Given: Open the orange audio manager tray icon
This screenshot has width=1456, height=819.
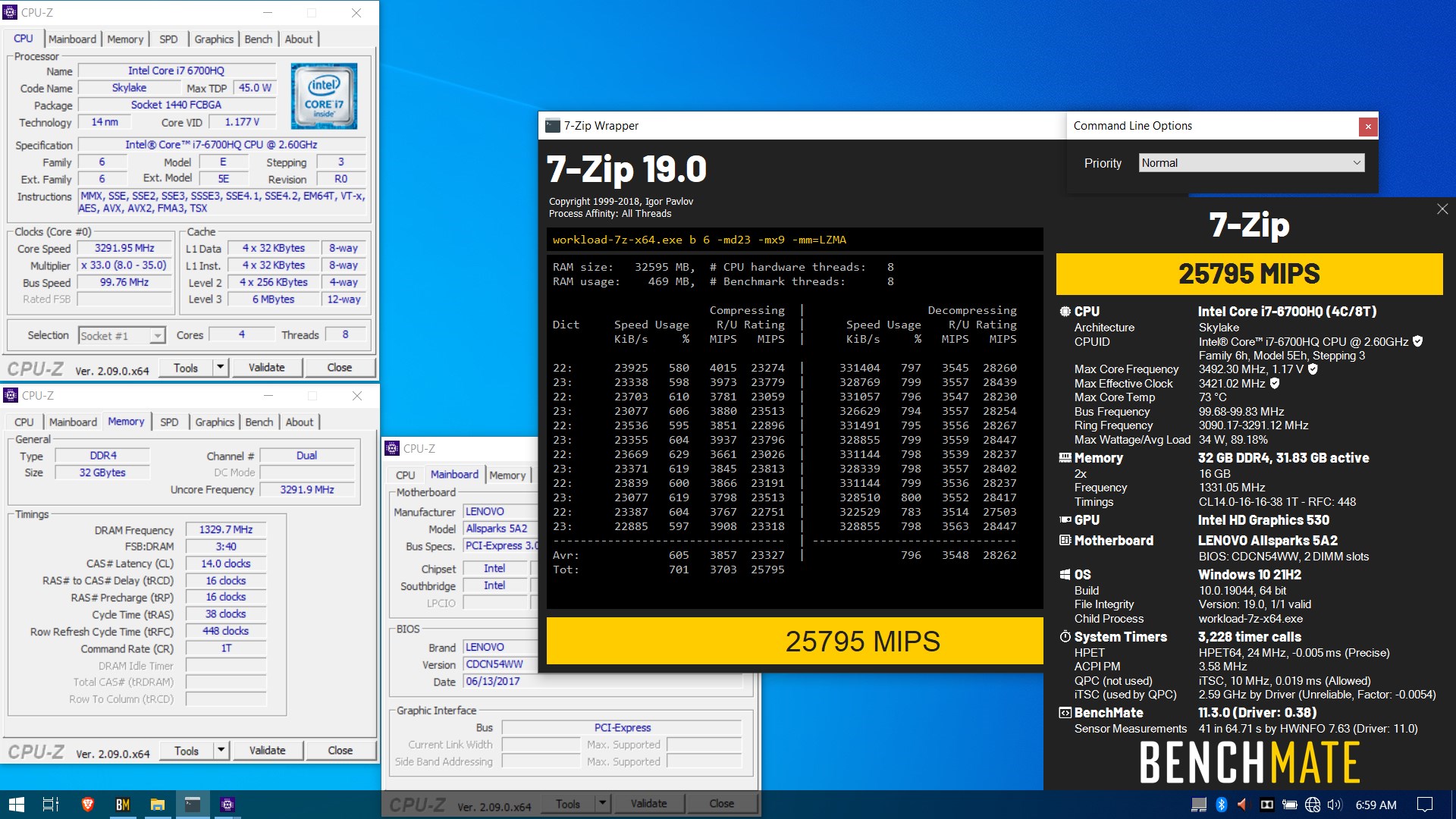Looking at the screenshot, I should pyautogui.click(x=1242, y=805).
